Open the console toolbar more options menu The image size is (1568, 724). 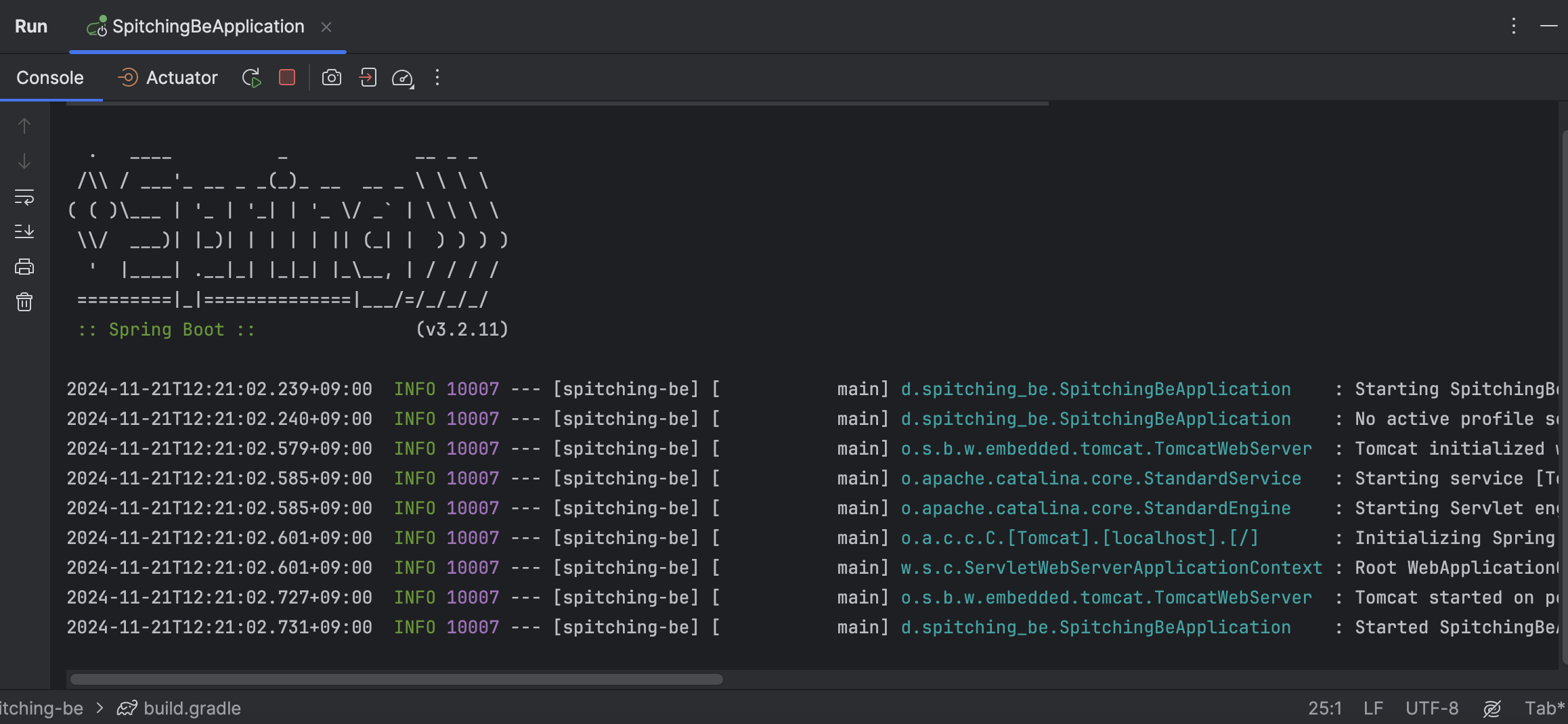pyautogui.click(x=437, y=78)
